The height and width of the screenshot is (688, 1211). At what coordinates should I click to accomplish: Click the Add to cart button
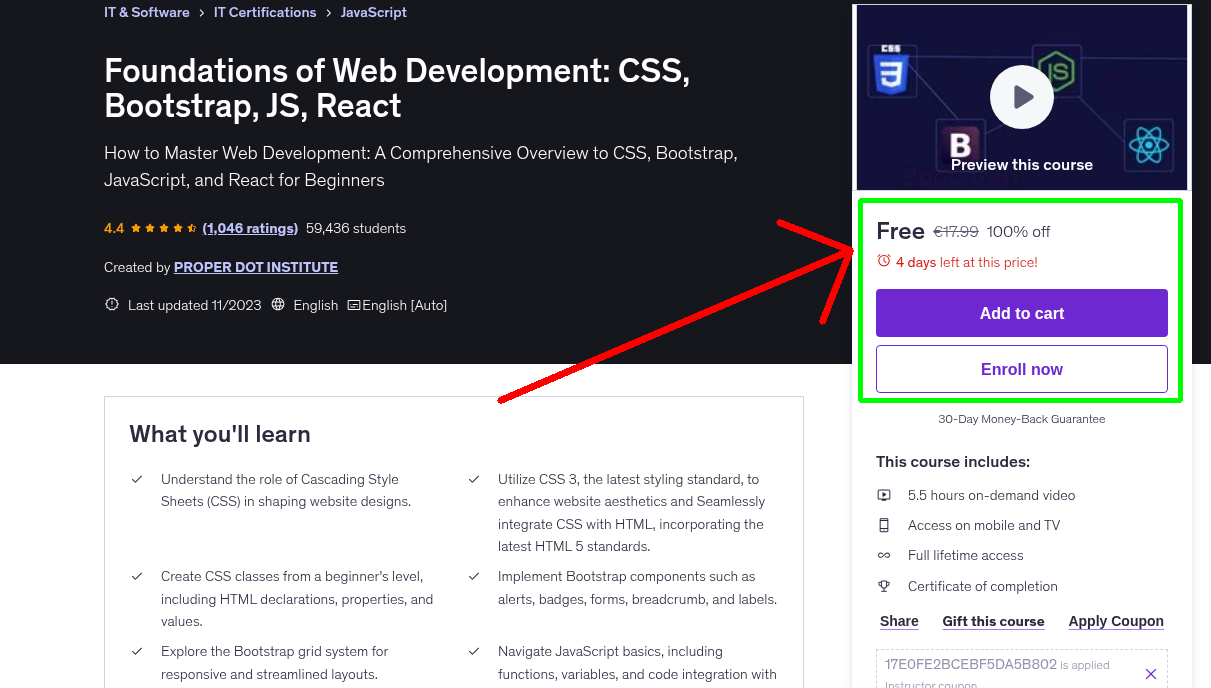(1021, 313)
